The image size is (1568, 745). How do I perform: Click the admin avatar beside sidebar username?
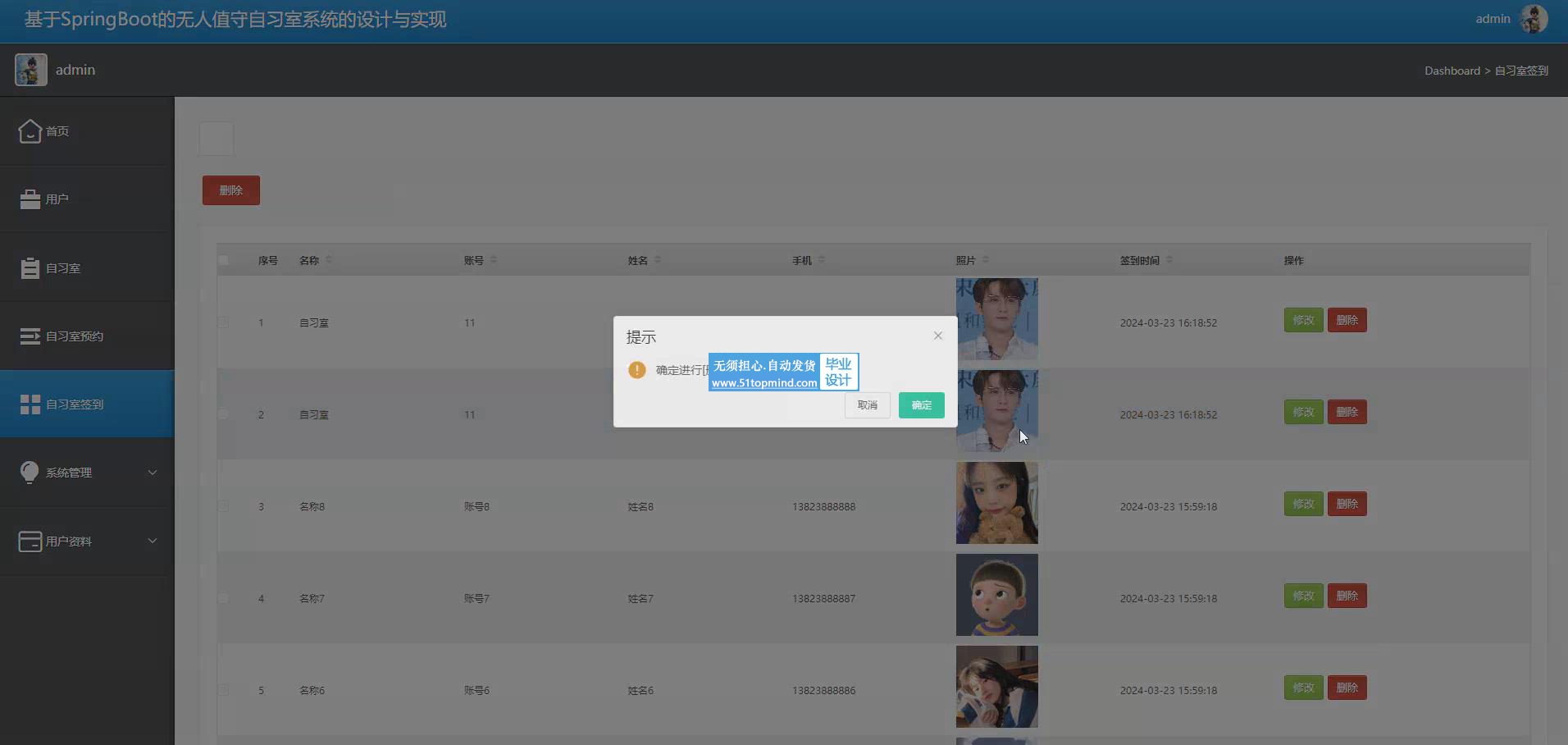click(x=31, y=70)
